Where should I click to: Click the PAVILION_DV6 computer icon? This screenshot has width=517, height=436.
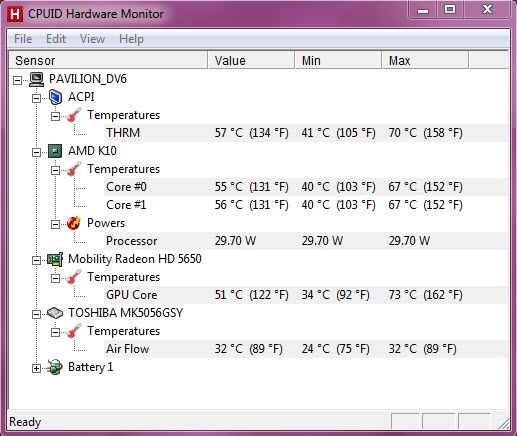pos(36,79)
